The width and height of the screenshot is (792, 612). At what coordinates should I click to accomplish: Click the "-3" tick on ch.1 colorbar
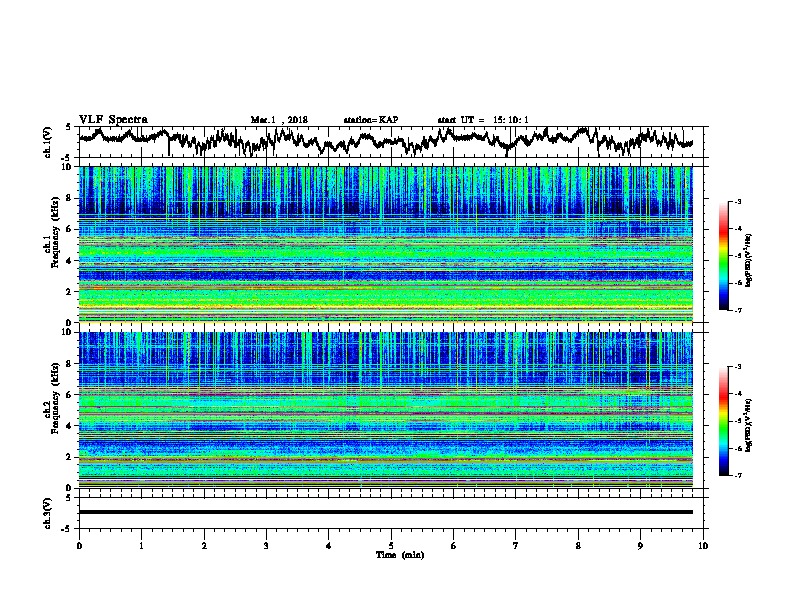(x=737, y=201)
